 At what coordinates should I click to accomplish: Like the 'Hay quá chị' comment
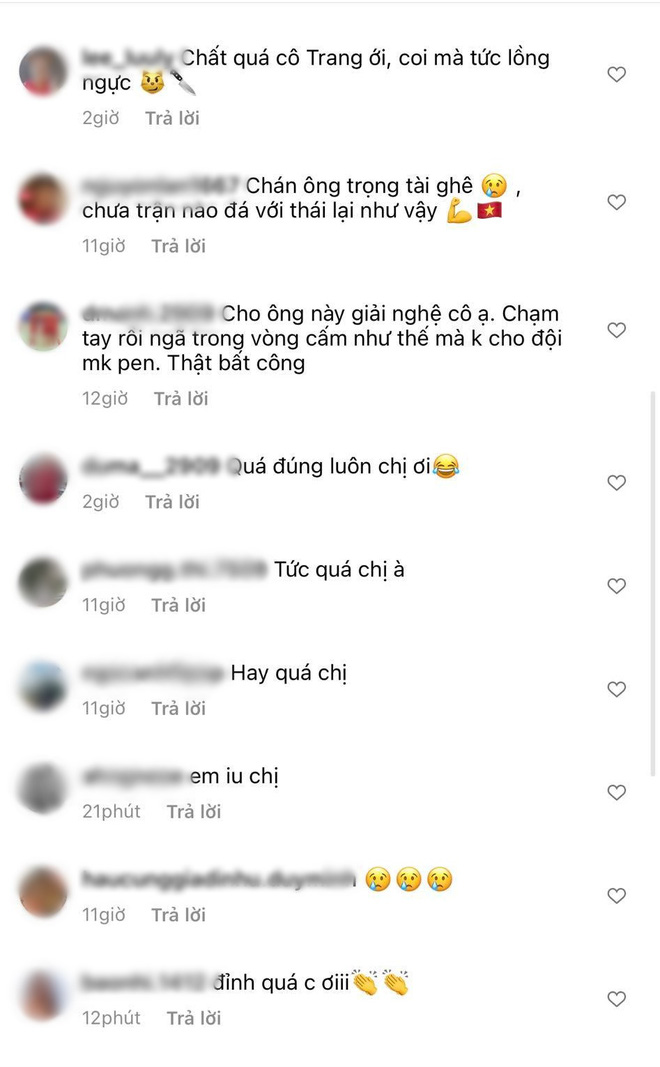[x=616, y=689]
